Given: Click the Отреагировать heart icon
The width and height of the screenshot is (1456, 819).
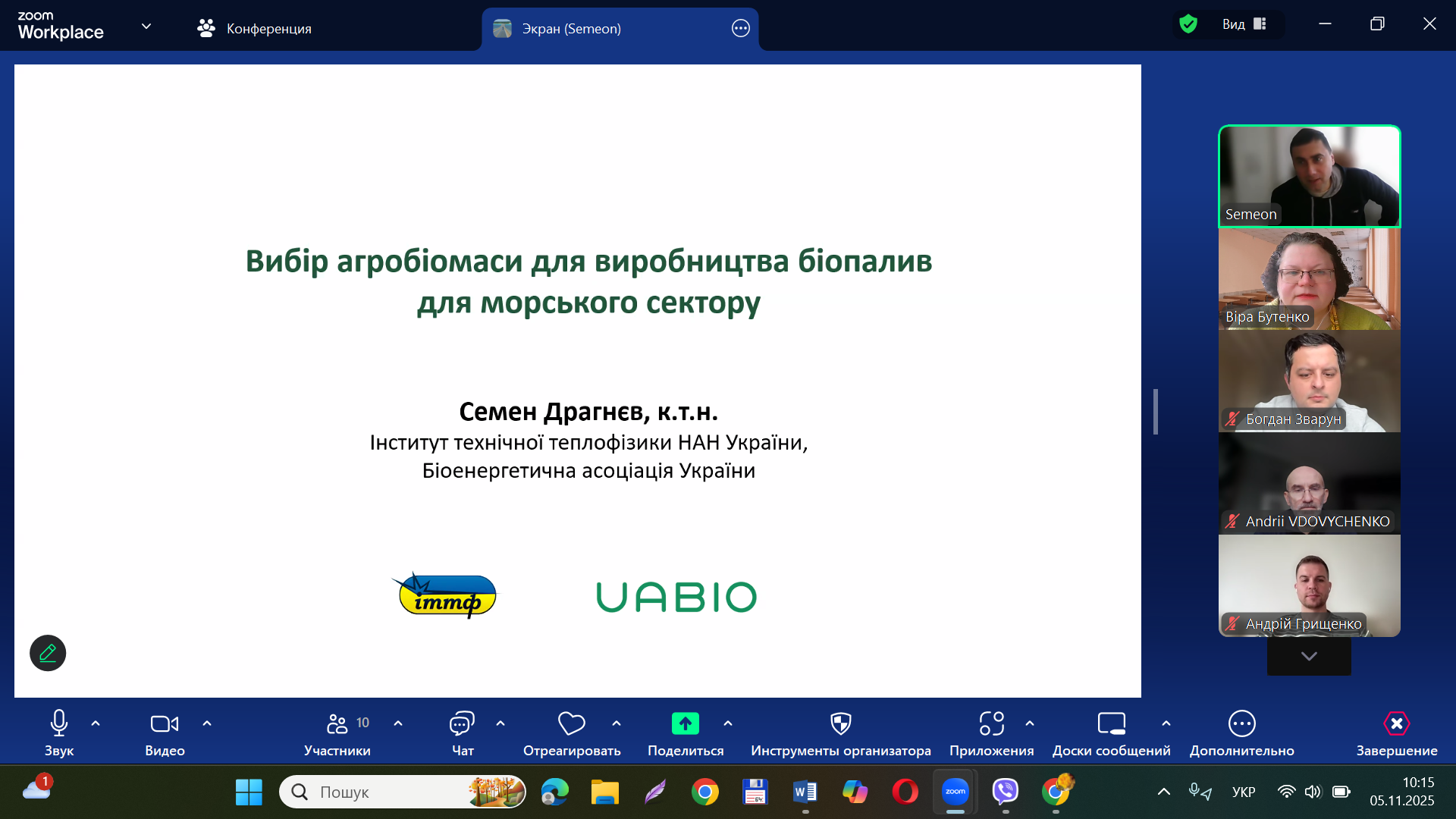Looking at the screenshot, I should [x=571, y=724].
